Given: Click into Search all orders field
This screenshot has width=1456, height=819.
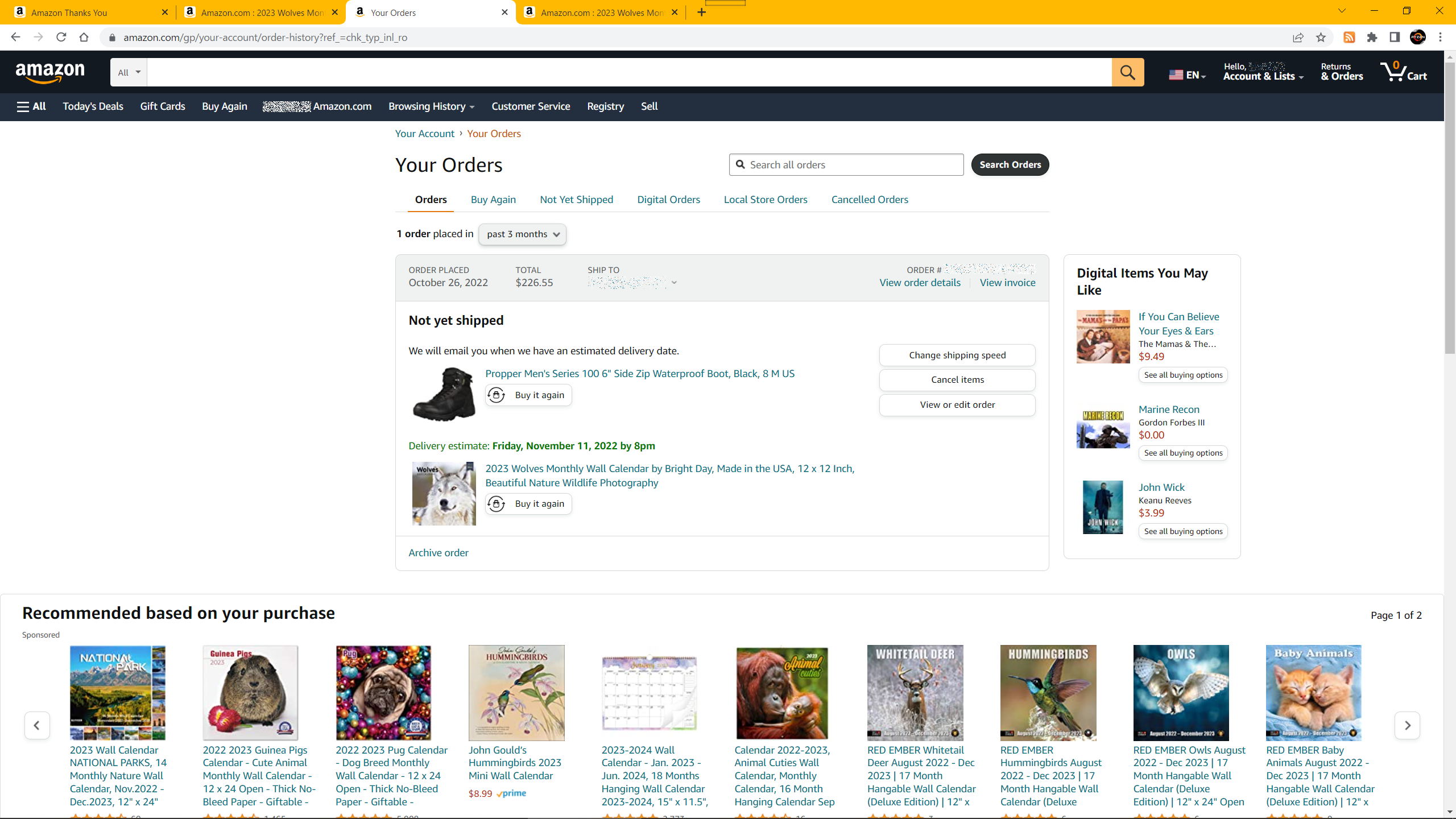Looking at the screenshot, I should point(846,165).
